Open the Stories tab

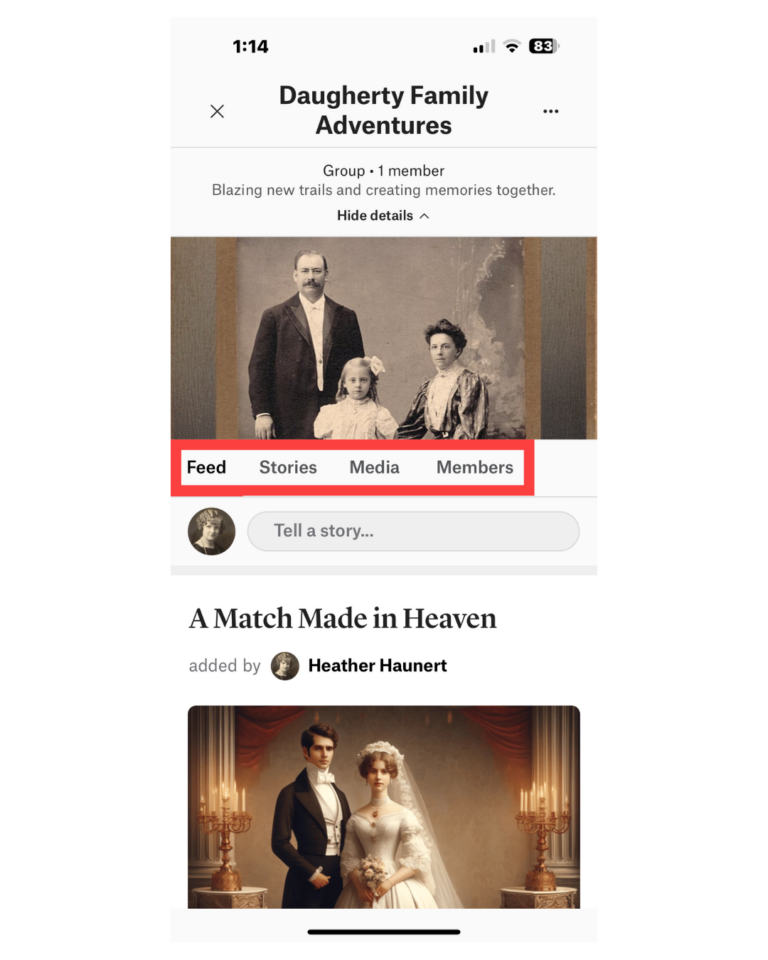288,468
